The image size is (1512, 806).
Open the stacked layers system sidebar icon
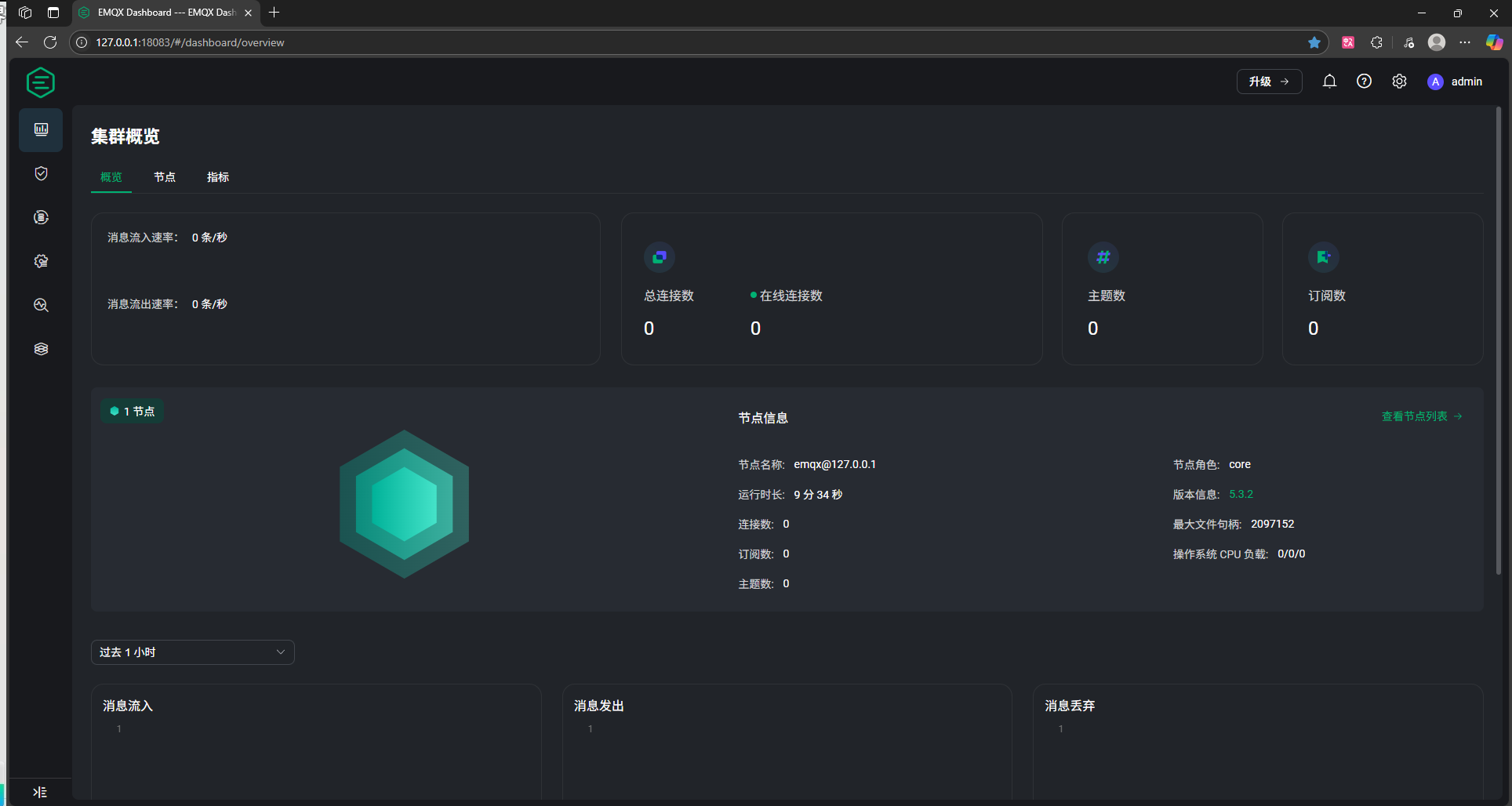pos(41,349)
